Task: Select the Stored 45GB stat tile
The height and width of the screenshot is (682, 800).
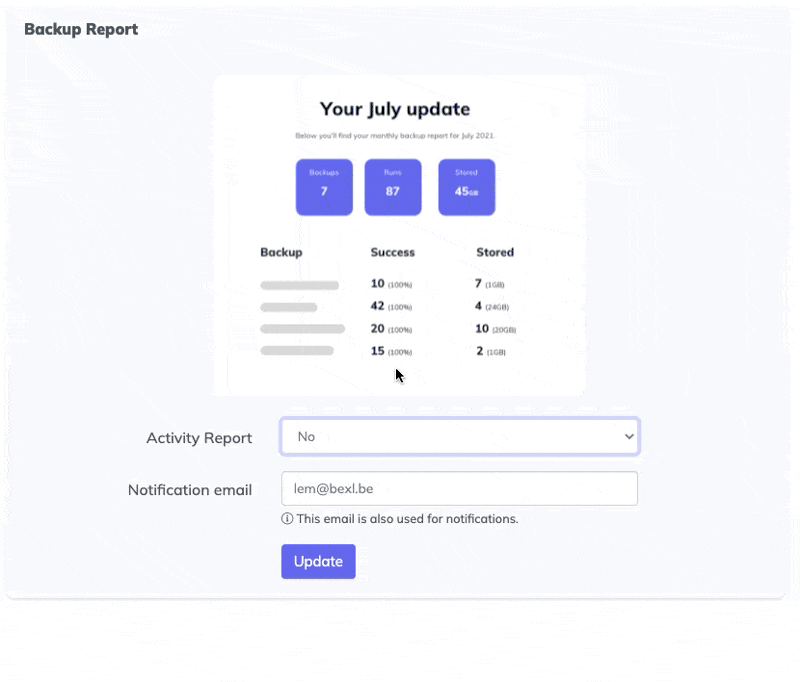Action: 466,187
